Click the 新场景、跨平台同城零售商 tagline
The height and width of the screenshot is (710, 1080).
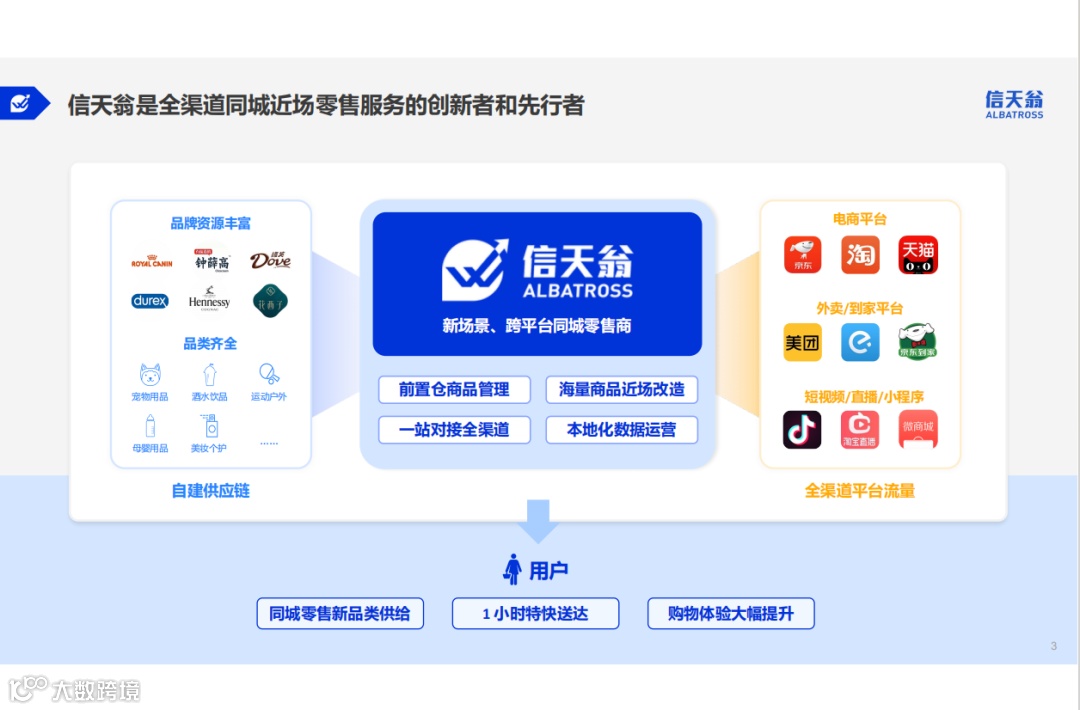click(x=537, y=326)
